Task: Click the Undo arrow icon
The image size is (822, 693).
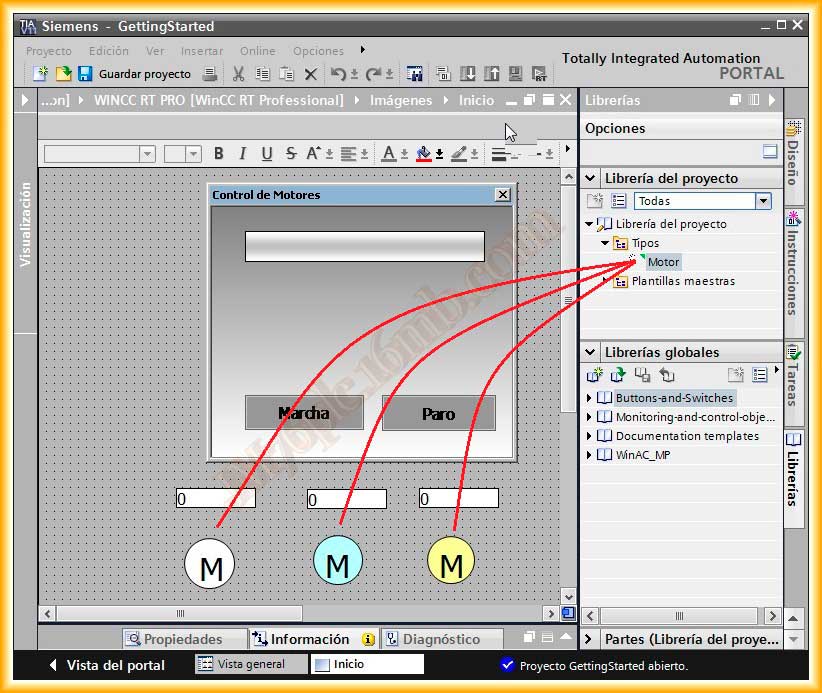Action: 338,74
